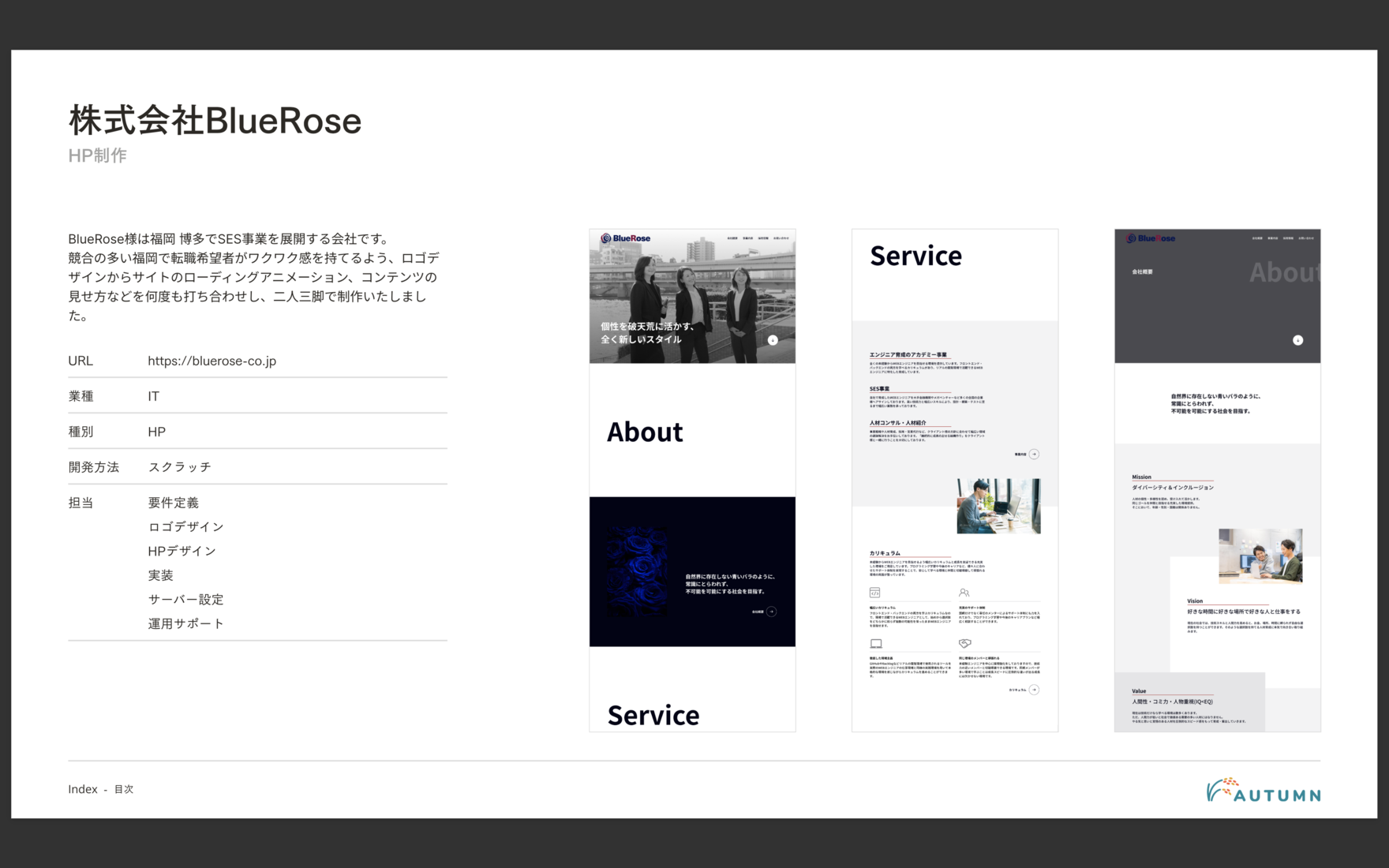Click the 担当 label

(x=80, y=503)
